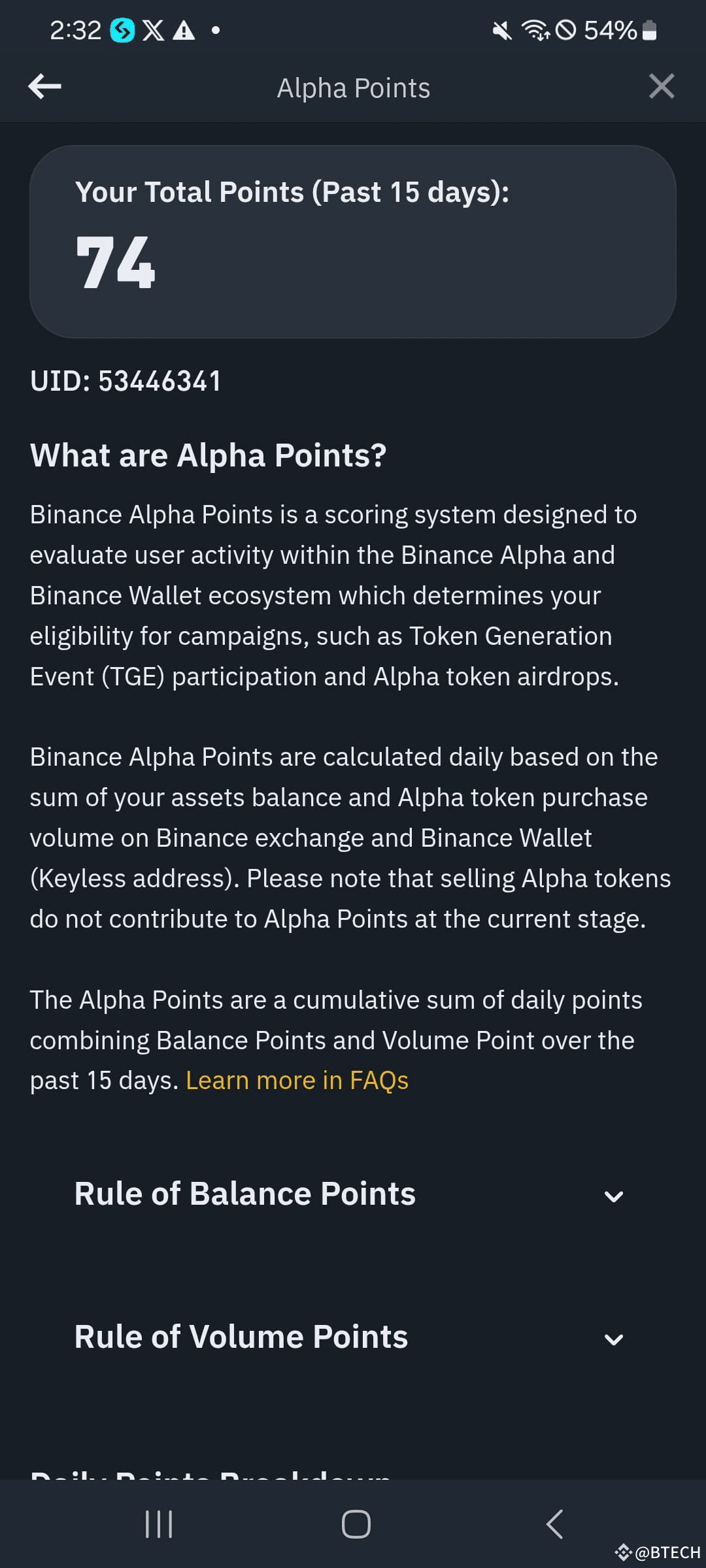Expand Rule of Volume Points chevron
This screenshot has width=706, height=1568.
[614, 1340]
